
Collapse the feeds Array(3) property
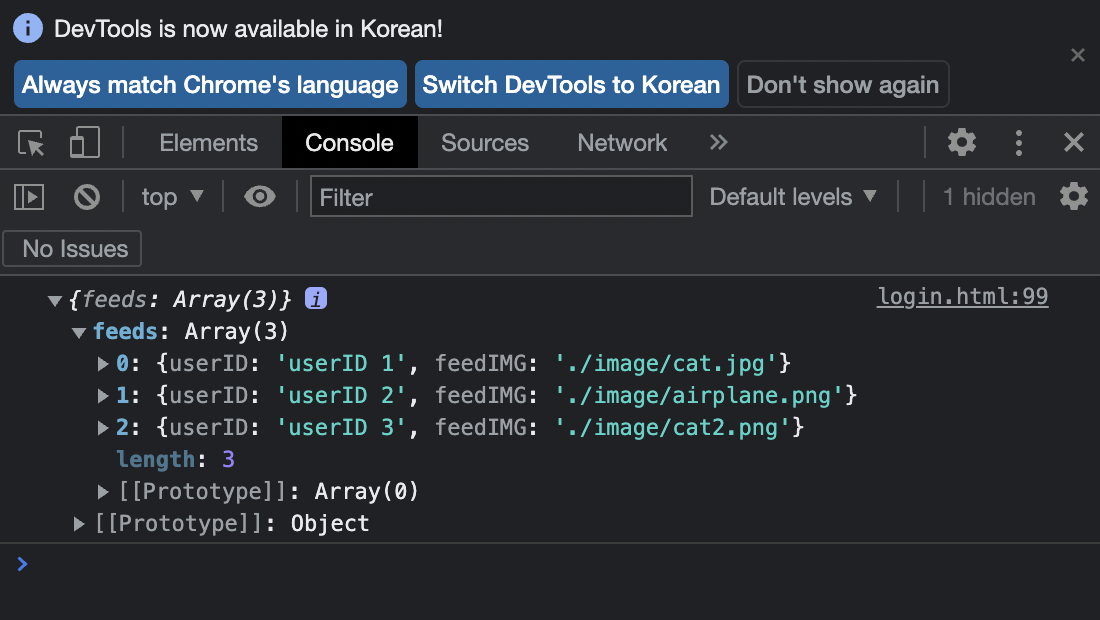click(x=79, y=332)
